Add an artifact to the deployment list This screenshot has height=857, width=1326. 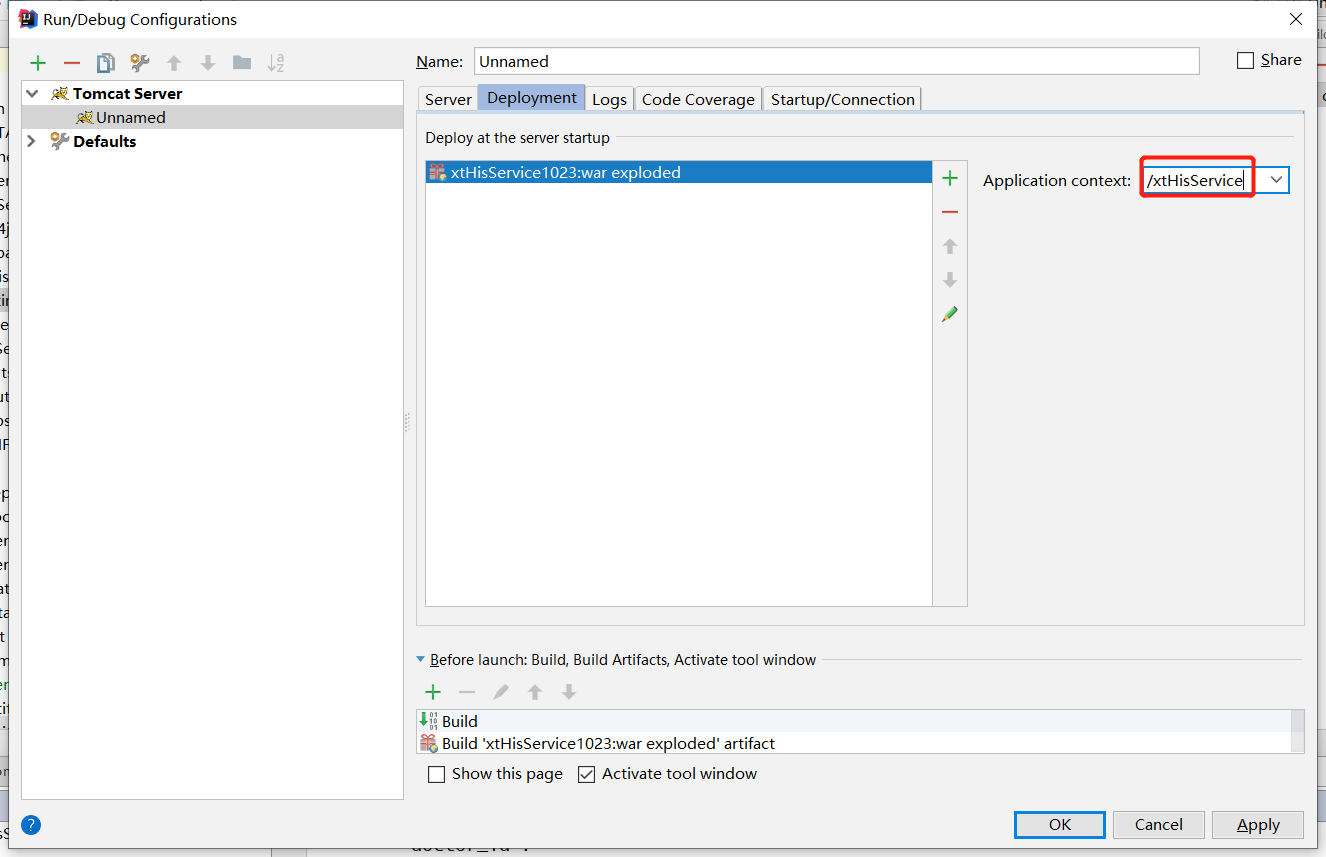(950, 178)
